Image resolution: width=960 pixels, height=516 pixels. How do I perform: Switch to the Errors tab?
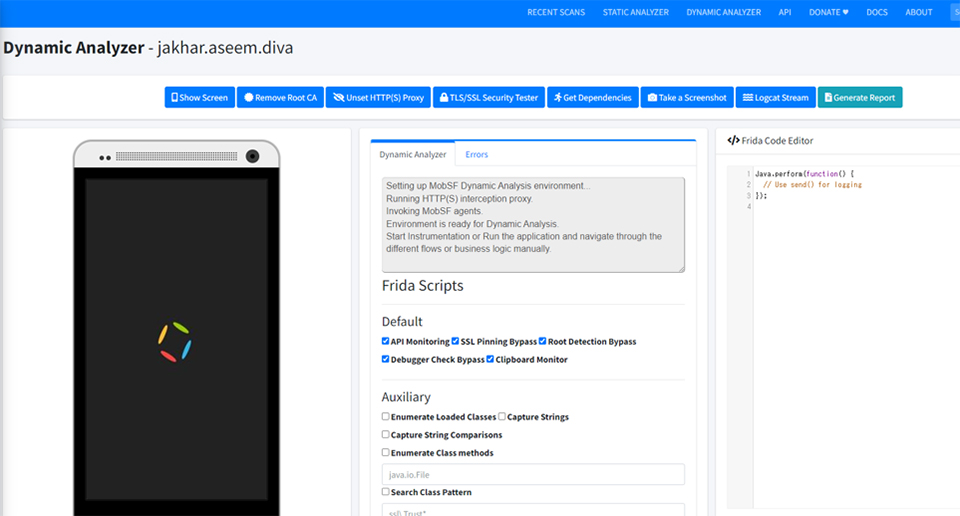pyautogui.click(x=476, y=154)
